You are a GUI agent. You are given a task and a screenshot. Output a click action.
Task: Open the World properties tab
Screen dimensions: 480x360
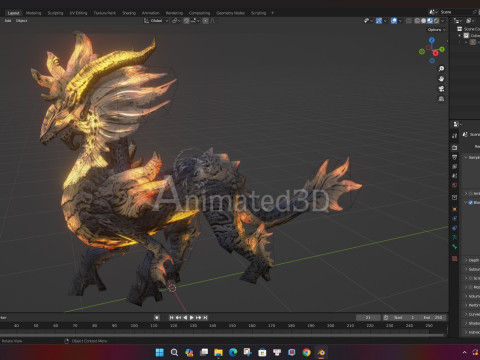point(454,185)
